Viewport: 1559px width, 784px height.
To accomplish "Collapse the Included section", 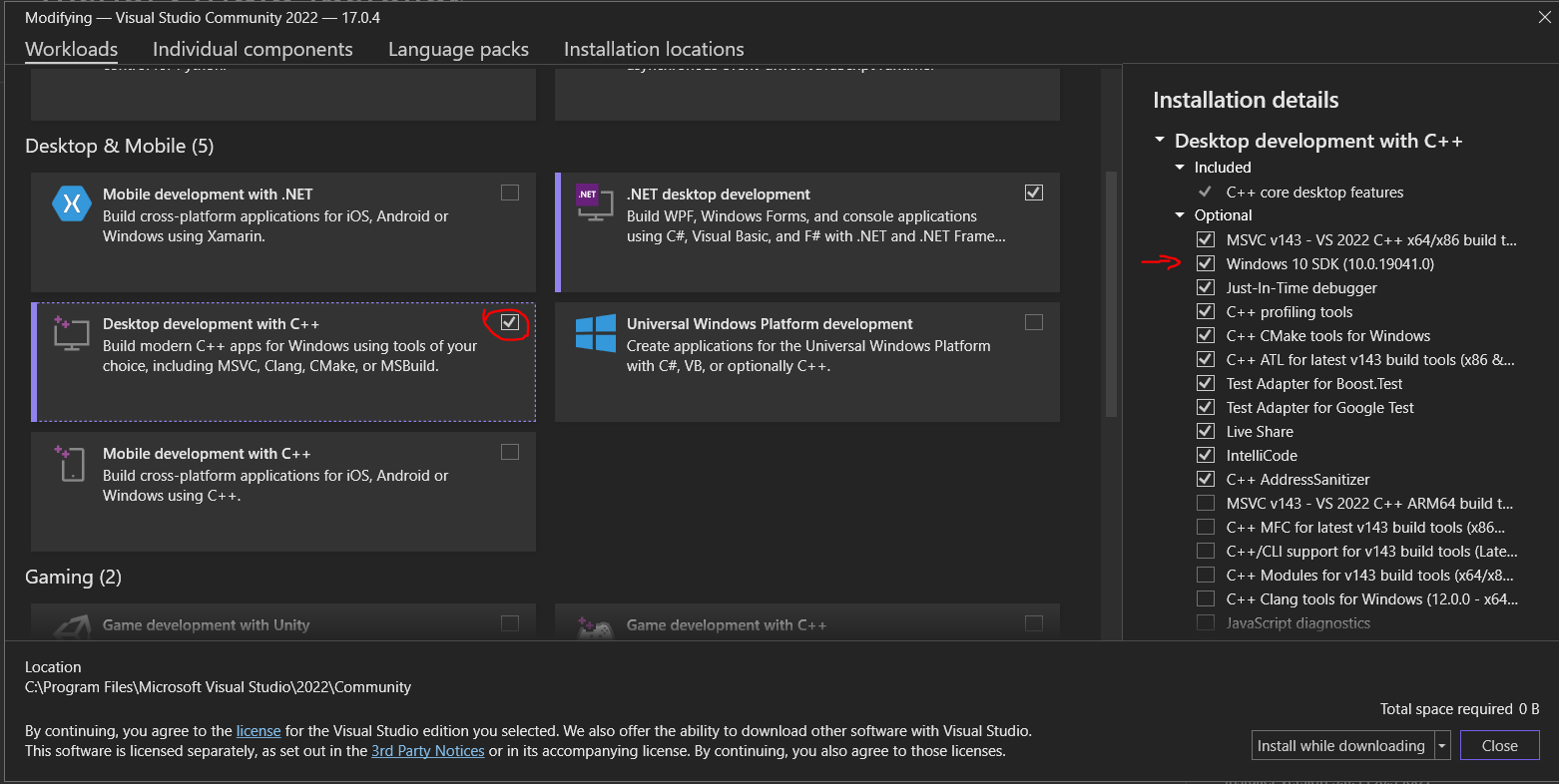I will click(x=1180, y=167).
